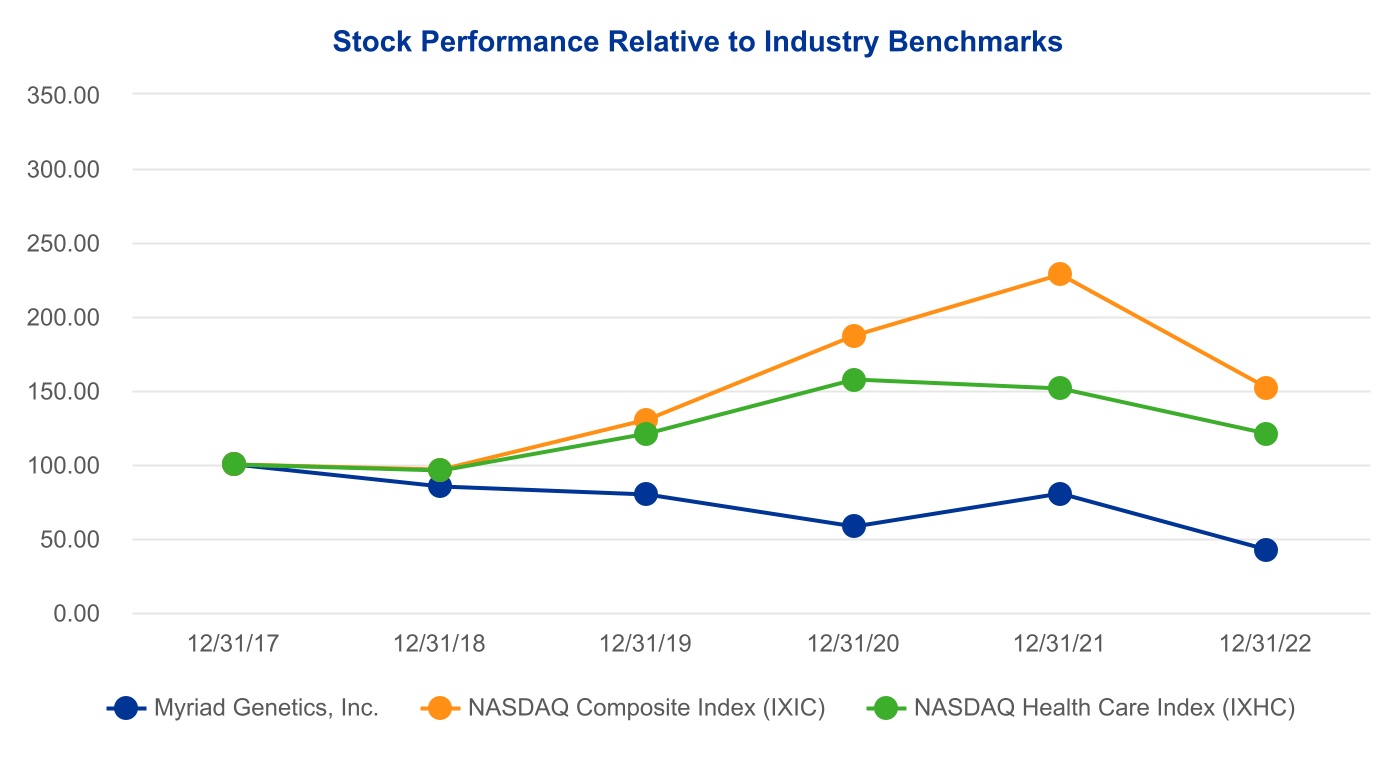Select the 12/31/19 x-axis label
1400x760 pixels.
click(x=645, y=644)
